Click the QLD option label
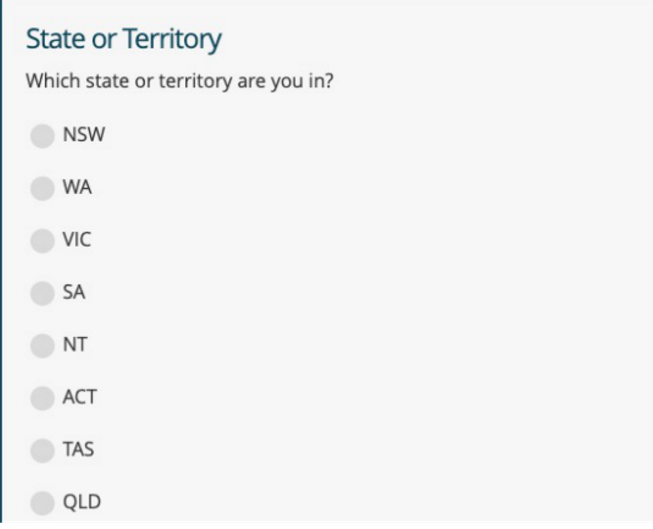Image resolution: width=653 pixels, height=529 pixels. click(81, 503)
